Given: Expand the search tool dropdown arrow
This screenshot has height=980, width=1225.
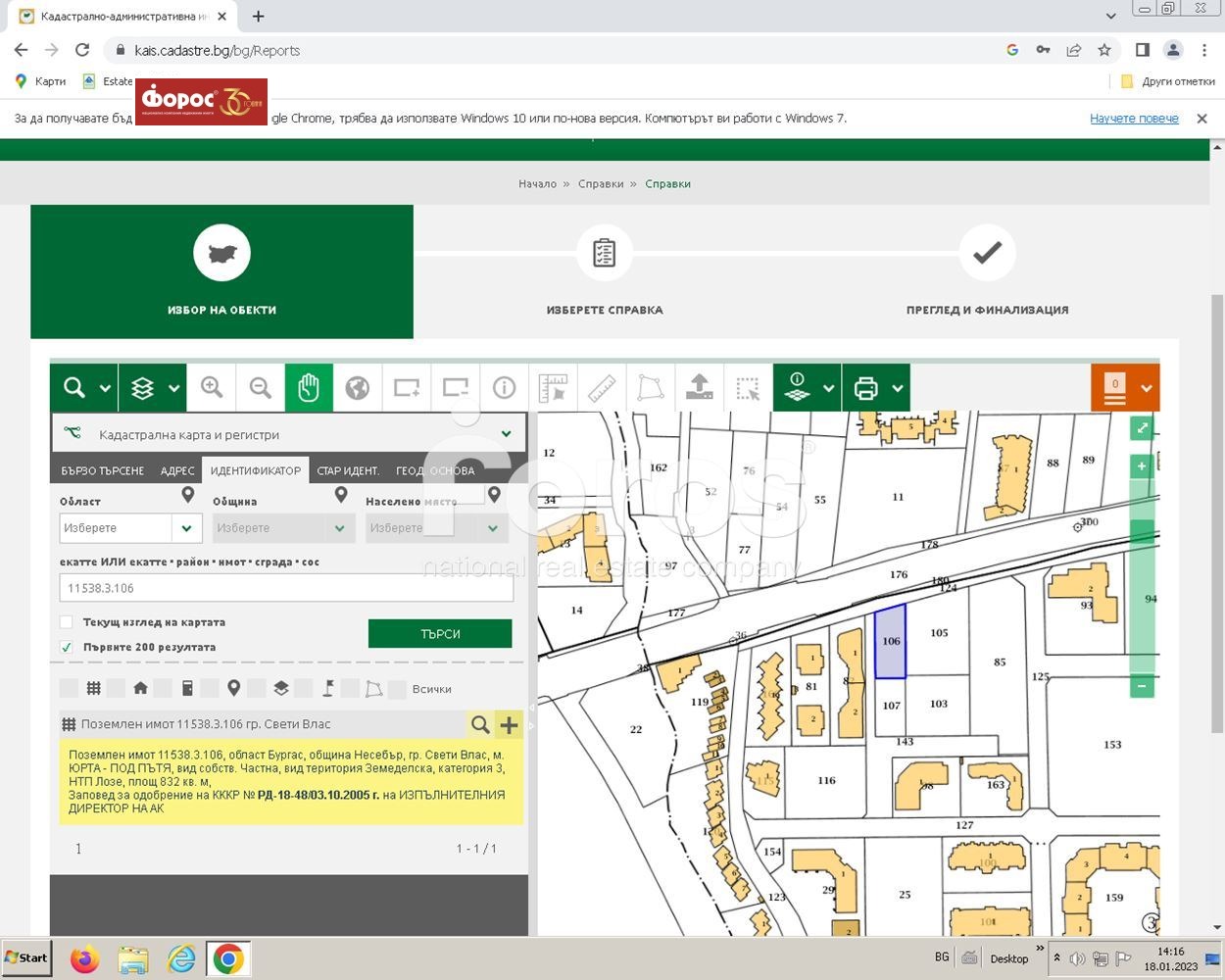Looking at the screenshot, I should coord(106,388).
